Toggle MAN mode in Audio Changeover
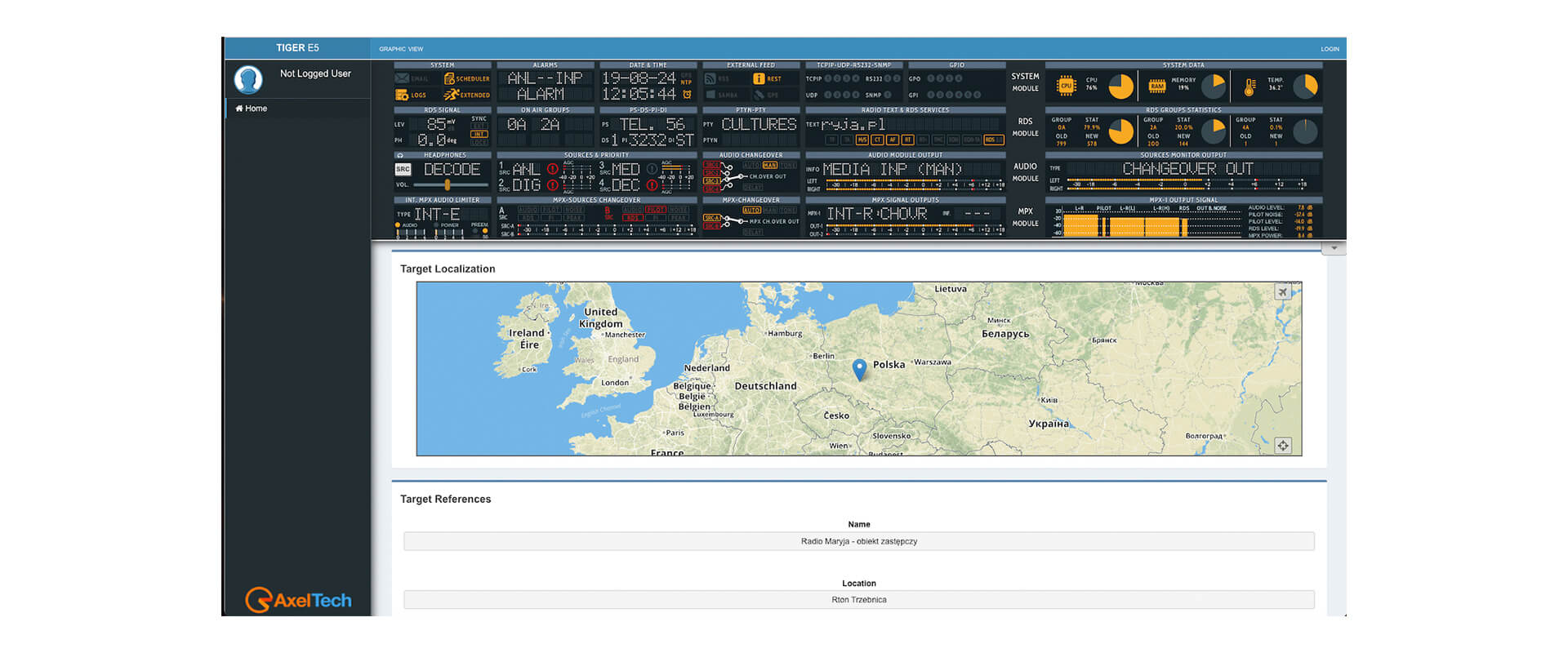1568x653 pixels. click(x=769, y=165)
